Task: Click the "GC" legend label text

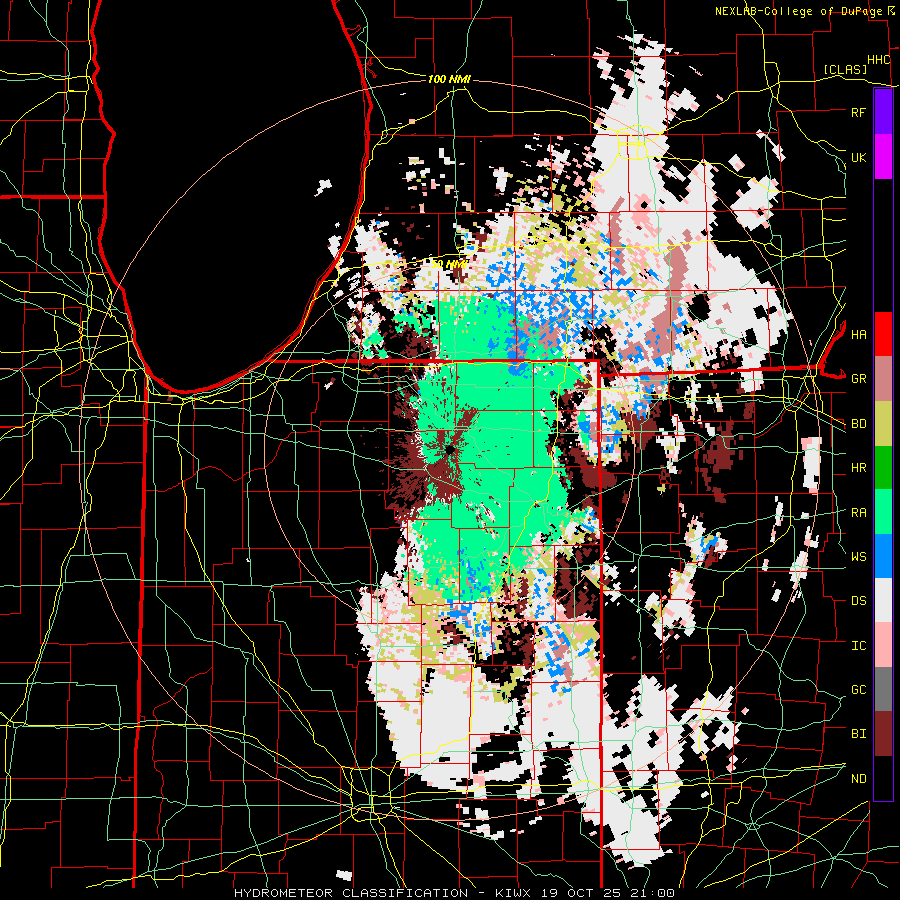Action: click(858, 690)
